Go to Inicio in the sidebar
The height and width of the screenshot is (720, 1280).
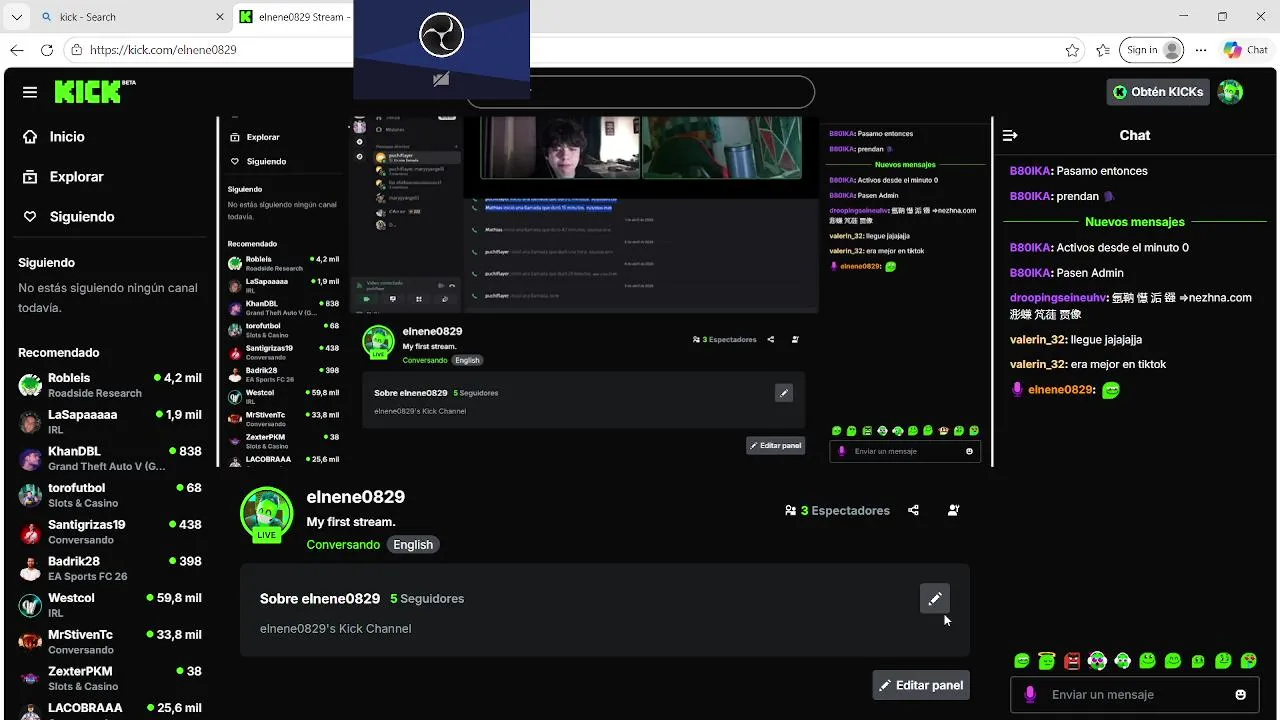pos(67,137)
